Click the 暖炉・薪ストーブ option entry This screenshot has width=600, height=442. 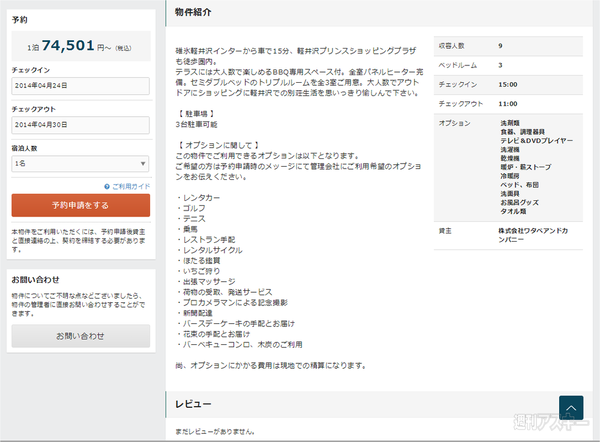(526, 167)
